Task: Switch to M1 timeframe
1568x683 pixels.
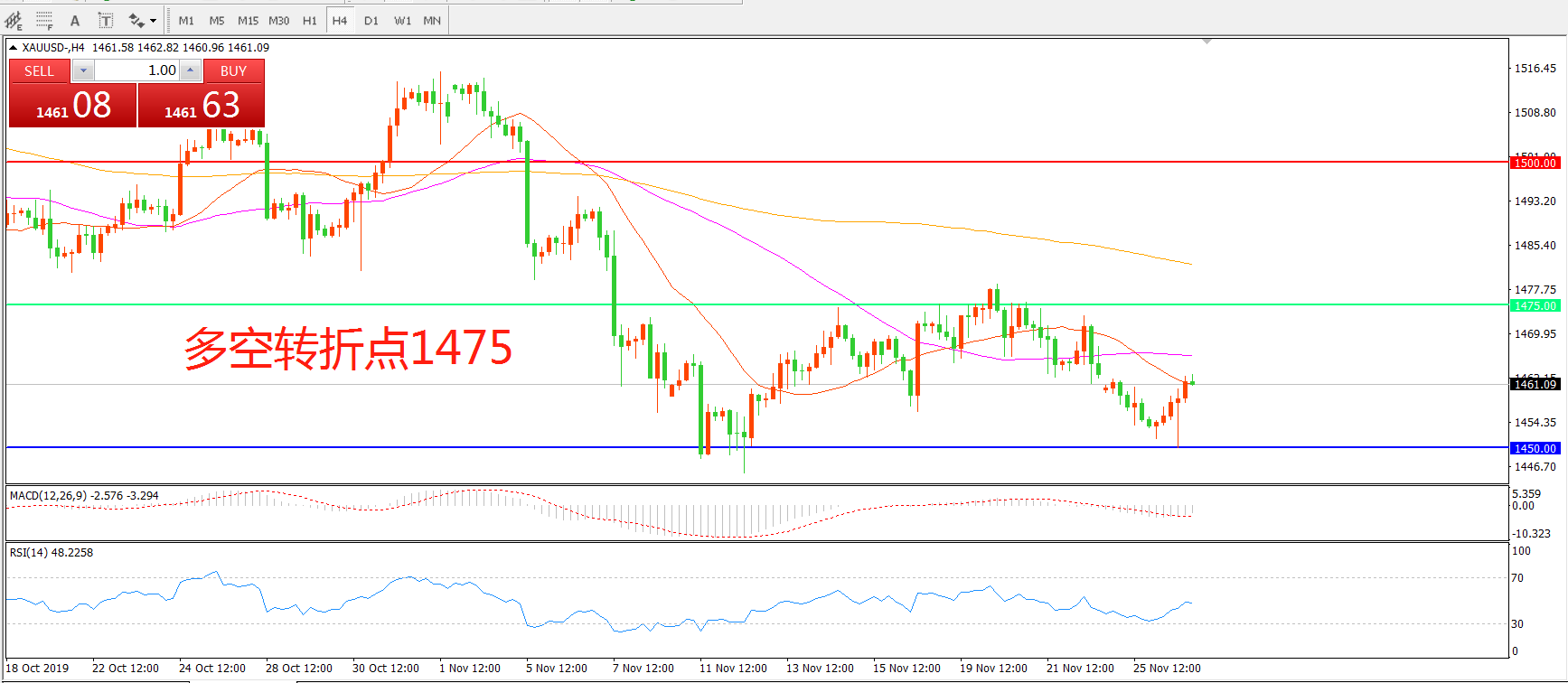Action: tap(186, 20)
